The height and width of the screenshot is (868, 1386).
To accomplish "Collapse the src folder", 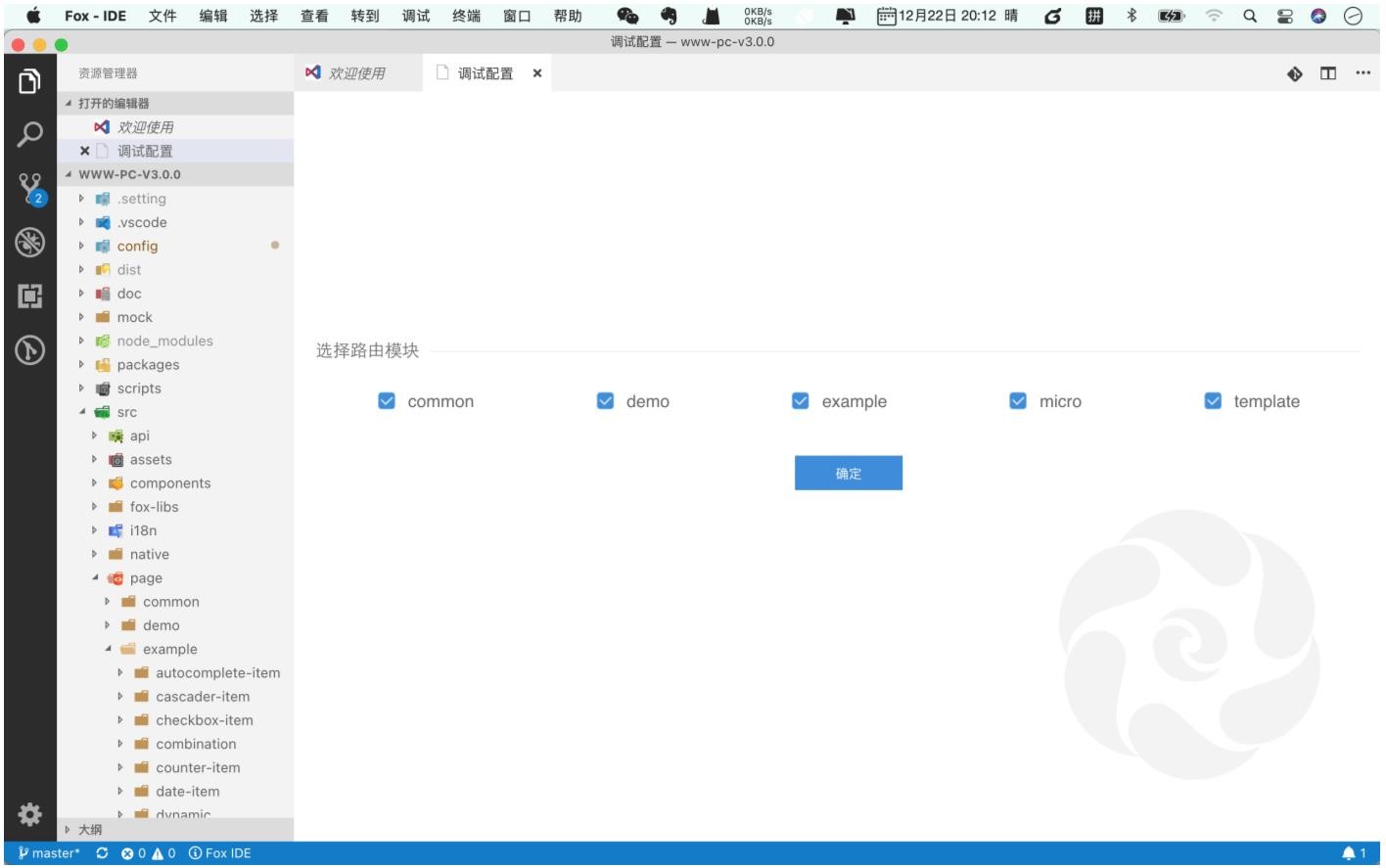I will (x=83, y=412).
